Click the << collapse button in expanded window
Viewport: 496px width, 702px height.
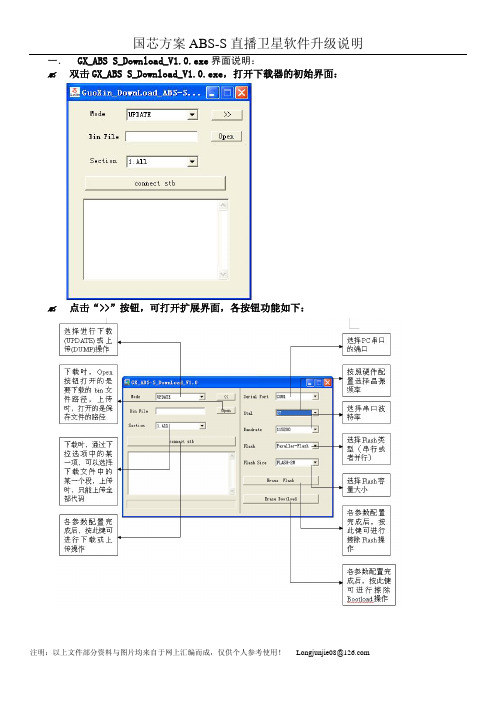226,397
